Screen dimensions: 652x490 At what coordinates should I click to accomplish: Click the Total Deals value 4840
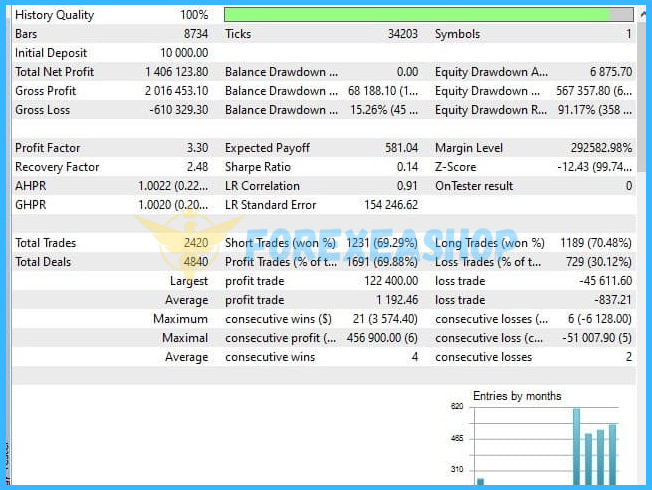[196, 262]
